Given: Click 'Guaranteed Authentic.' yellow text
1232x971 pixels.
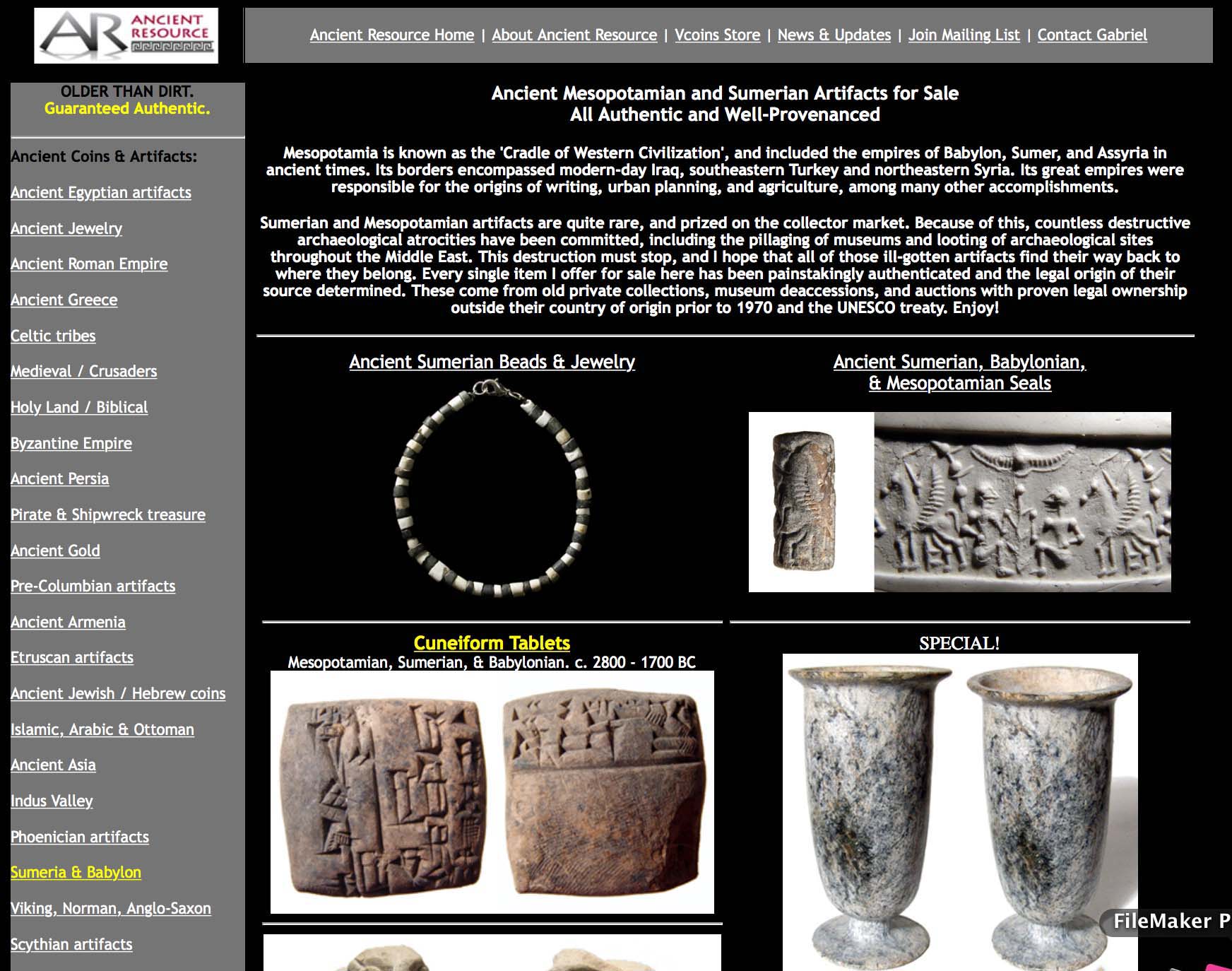Looking at the screenshot, I should point(127,108).
